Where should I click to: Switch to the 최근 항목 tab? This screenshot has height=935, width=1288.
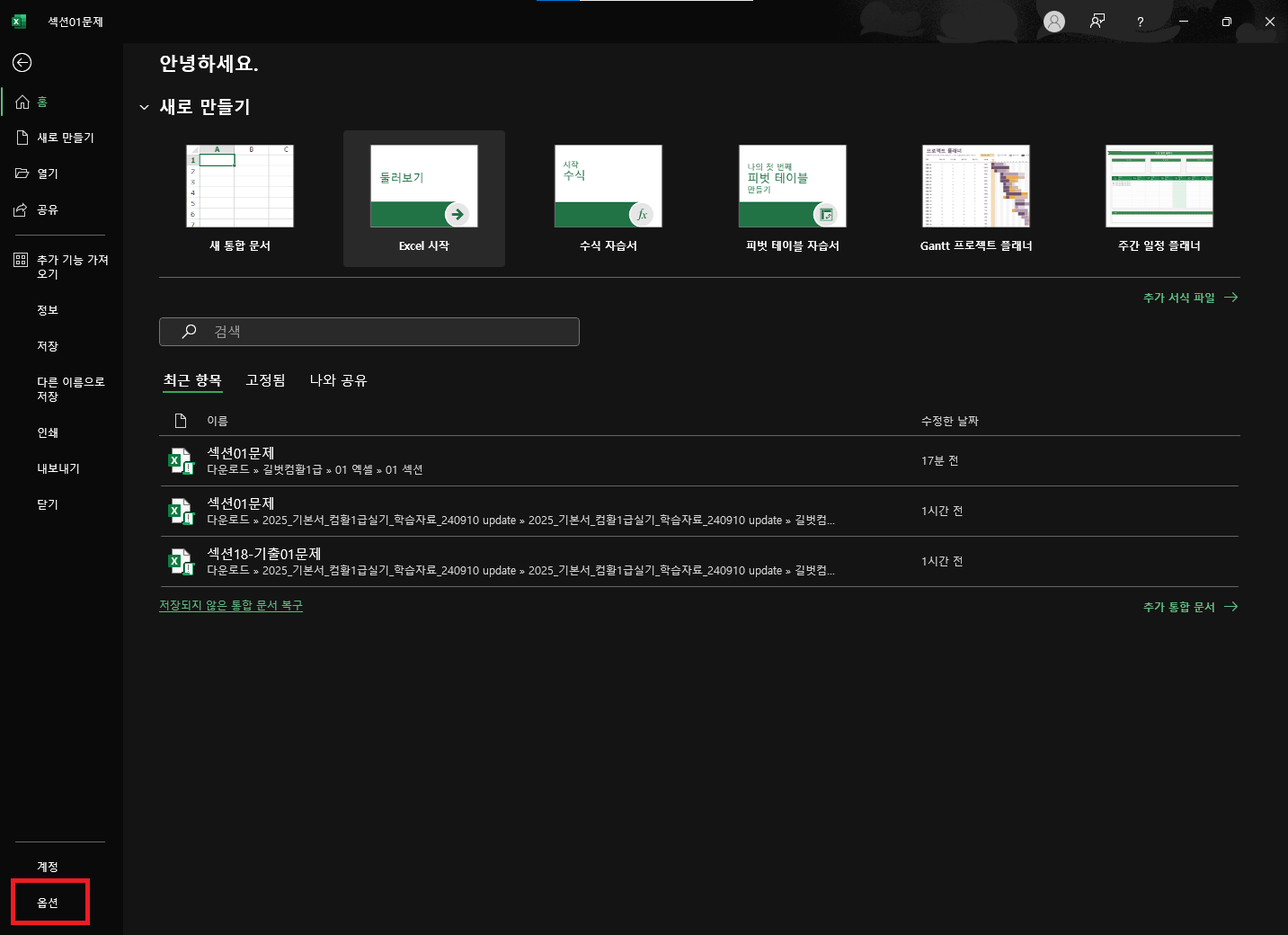click(192, 380)
